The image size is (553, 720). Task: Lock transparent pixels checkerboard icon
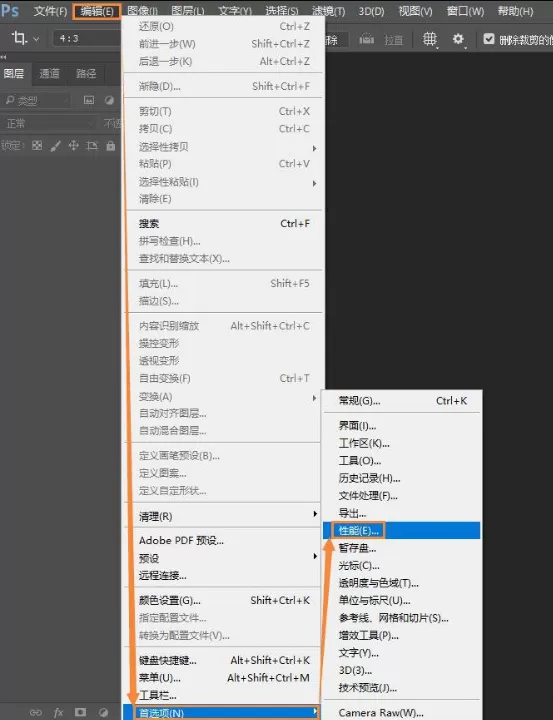coord(37,146)
